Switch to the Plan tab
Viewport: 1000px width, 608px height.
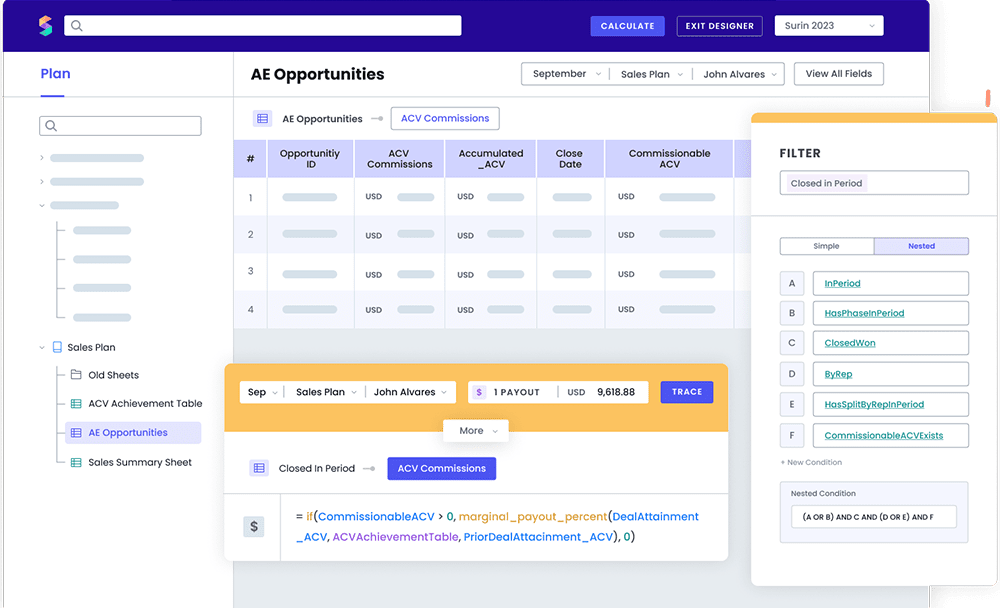click(55, 73)
